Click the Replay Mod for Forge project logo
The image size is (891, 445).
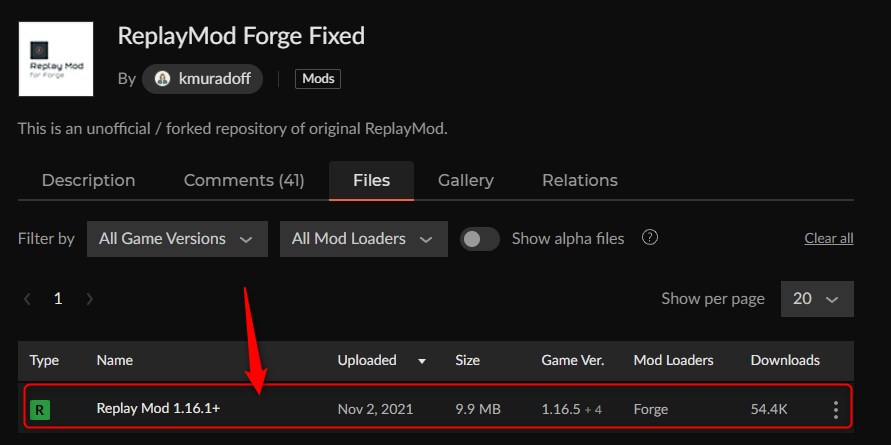coord(56,59)
